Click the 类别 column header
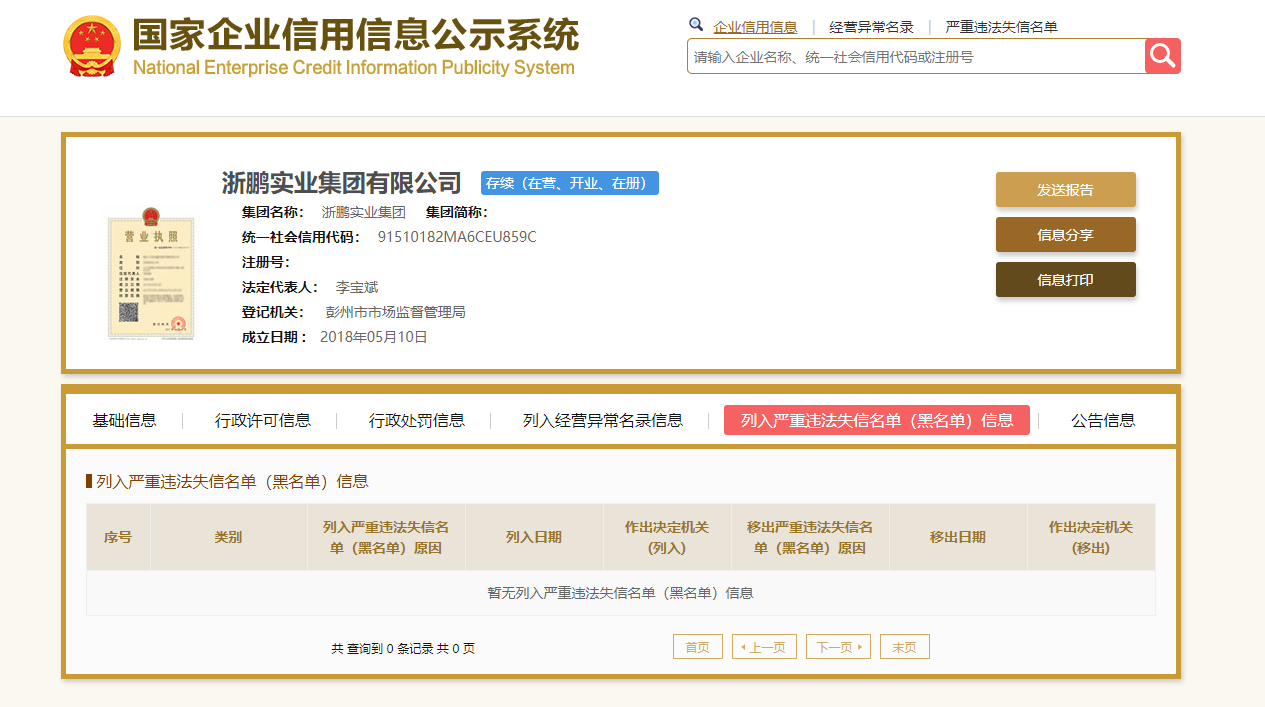The image size is (1265, 707). 228,537
